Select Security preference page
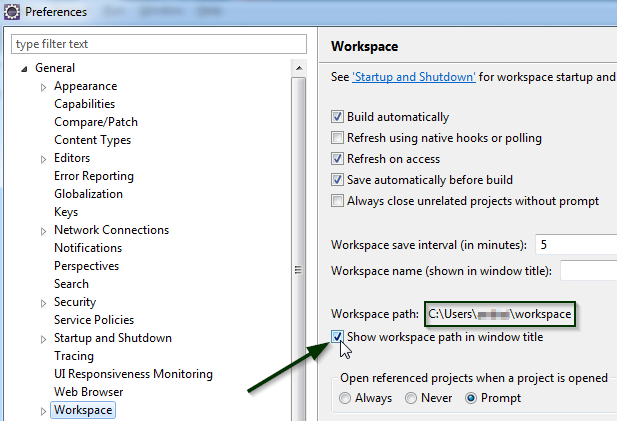617x421 pixels. tap(75, 302)
